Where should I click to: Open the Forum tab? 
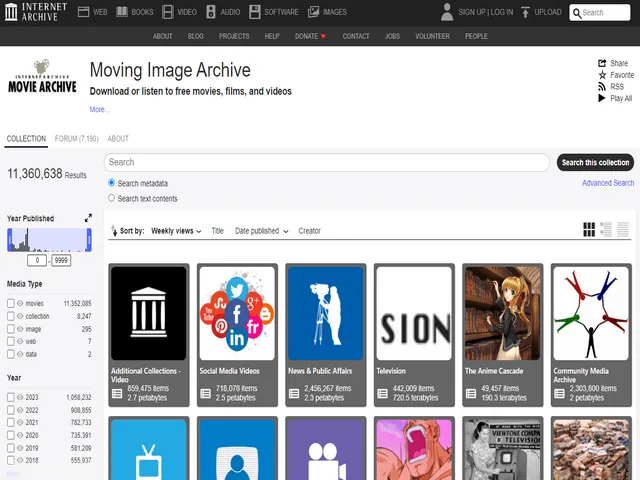coord(76,139)
